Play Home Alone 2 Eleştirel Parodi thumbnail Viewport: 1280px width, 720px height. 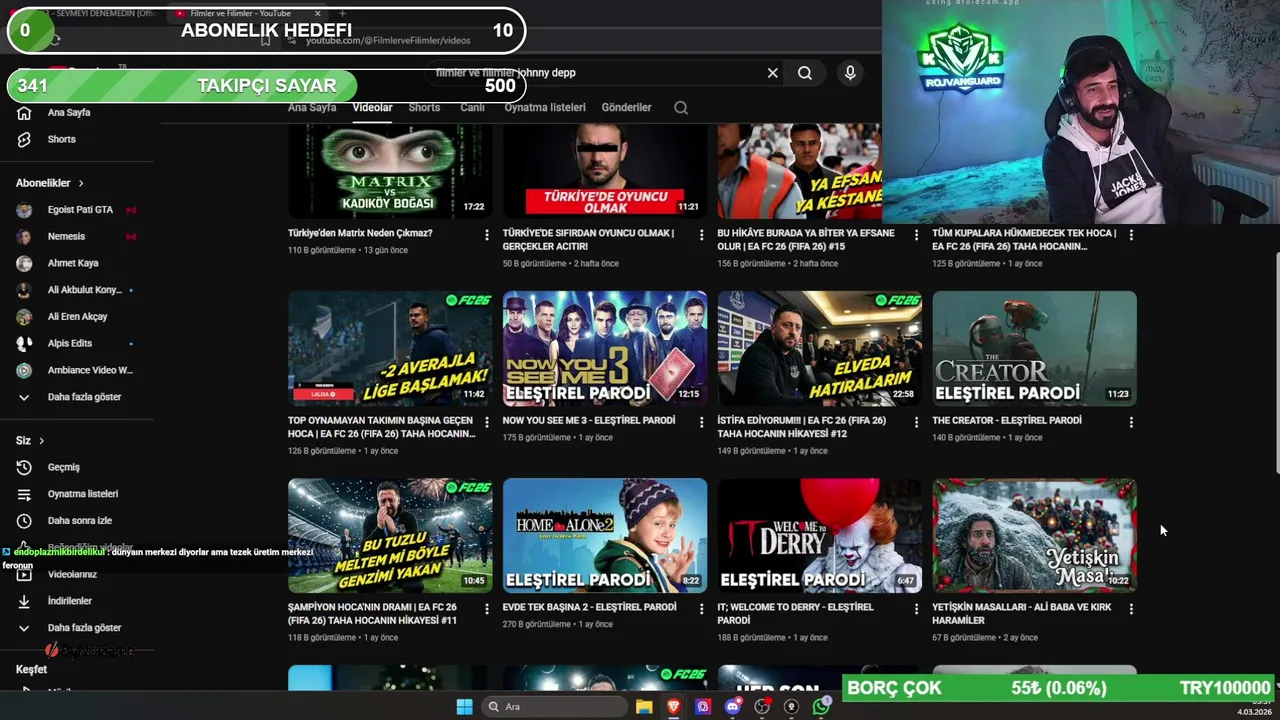tap(605, 535)
